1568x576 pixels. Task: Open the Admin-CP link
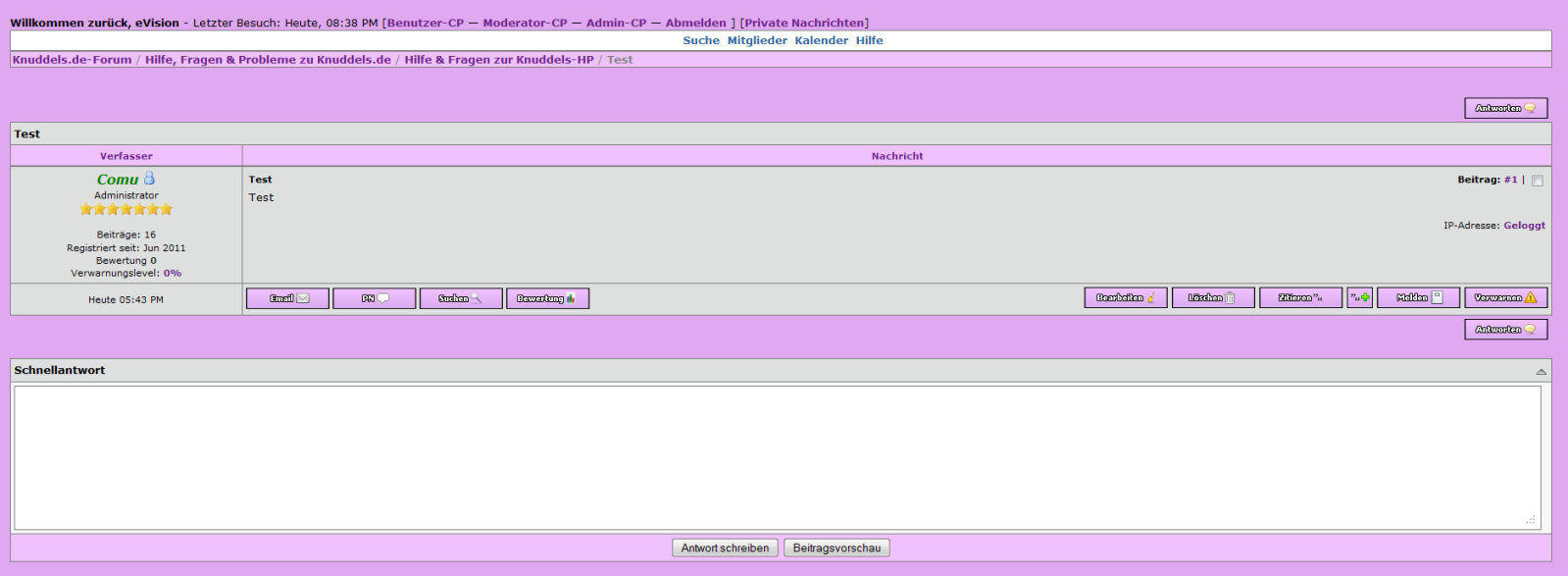(616, 23)
